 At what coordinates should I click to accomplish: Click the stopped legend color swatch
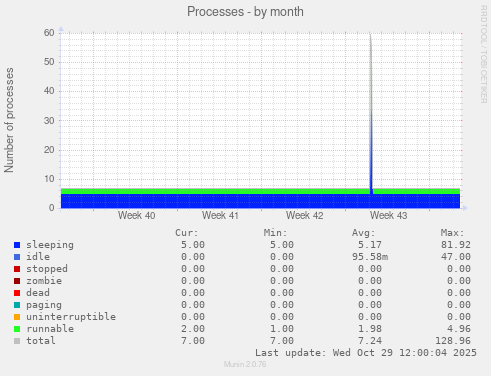pyautogui.click(x=17, y=269)
